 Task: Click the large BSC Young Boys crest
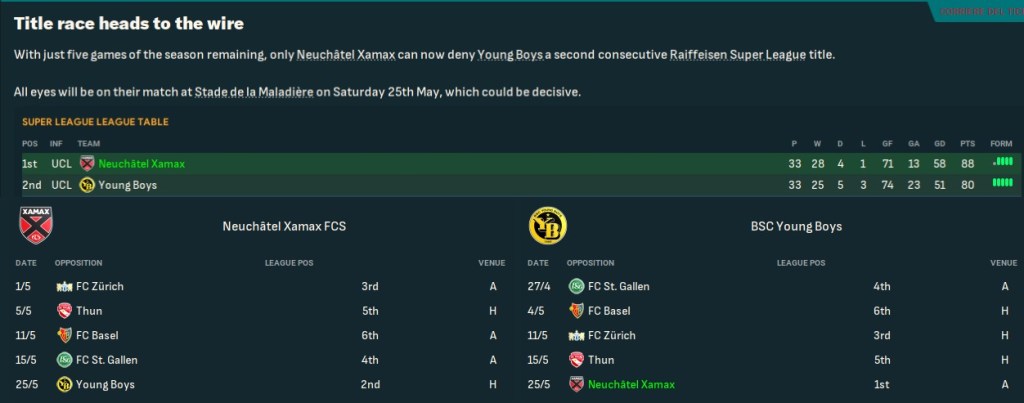[x=547, y=227]
